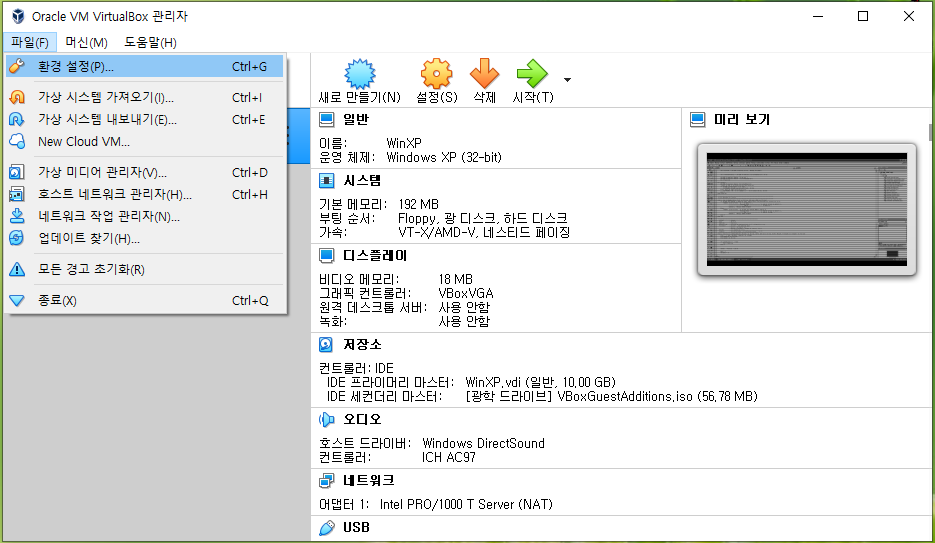Click 새로 만들기 toolbar button

coord(360,81)
